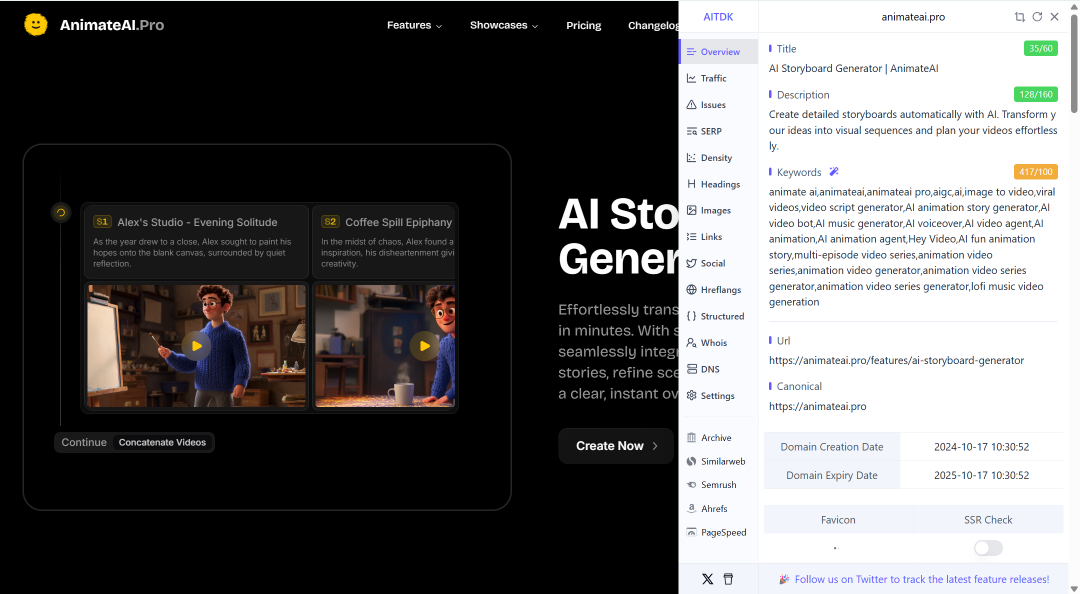This screenshot has height=594, width=1080.
Task: Click the AnimateAI smiley logo icon
Action: click(36, 25)
